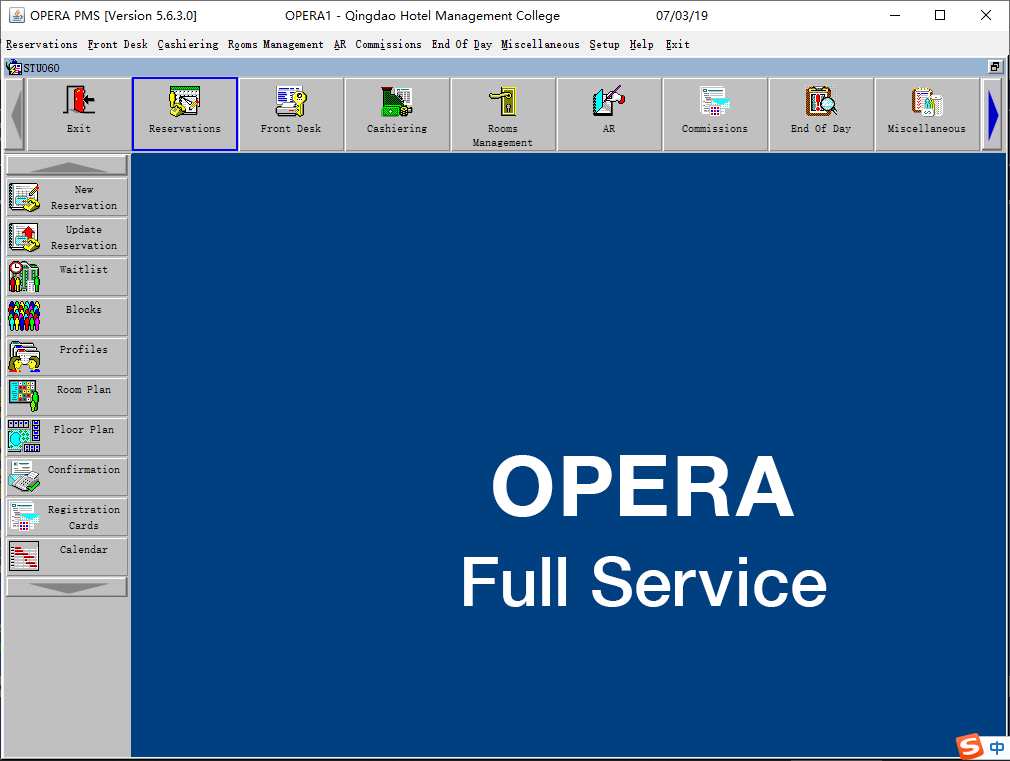Open the Miscellaneous menu in menu bar
Viewport: 1010px width, 761px height.
pyautogui.click(x=540, y=45)
